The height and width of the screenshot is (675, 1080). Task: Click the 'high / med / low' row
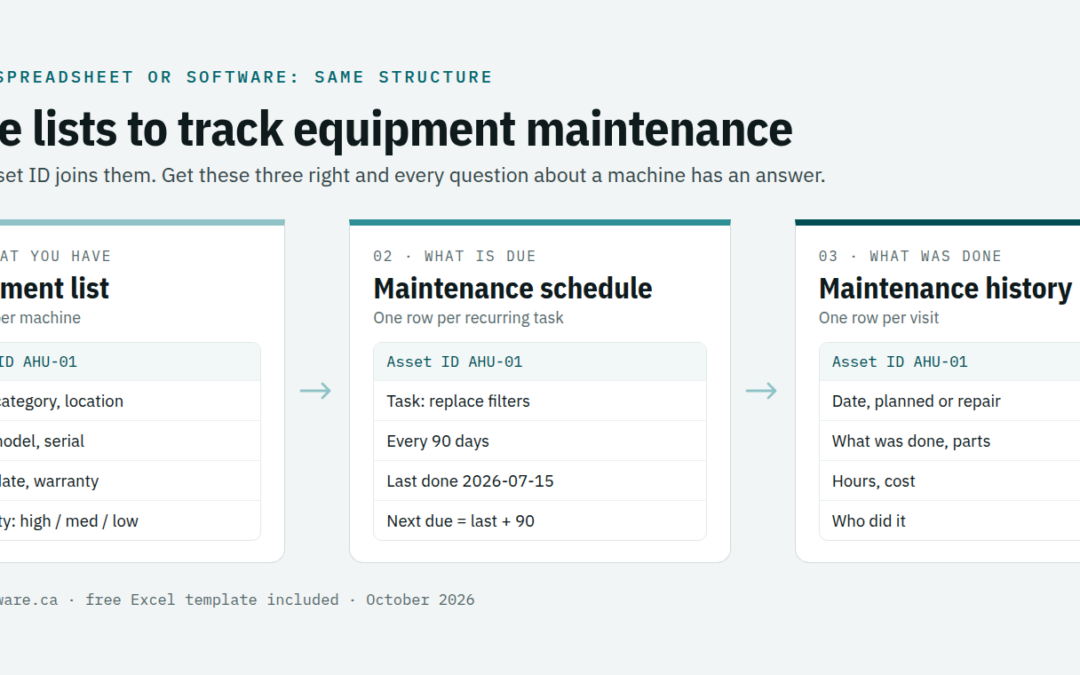pos(130,521)
